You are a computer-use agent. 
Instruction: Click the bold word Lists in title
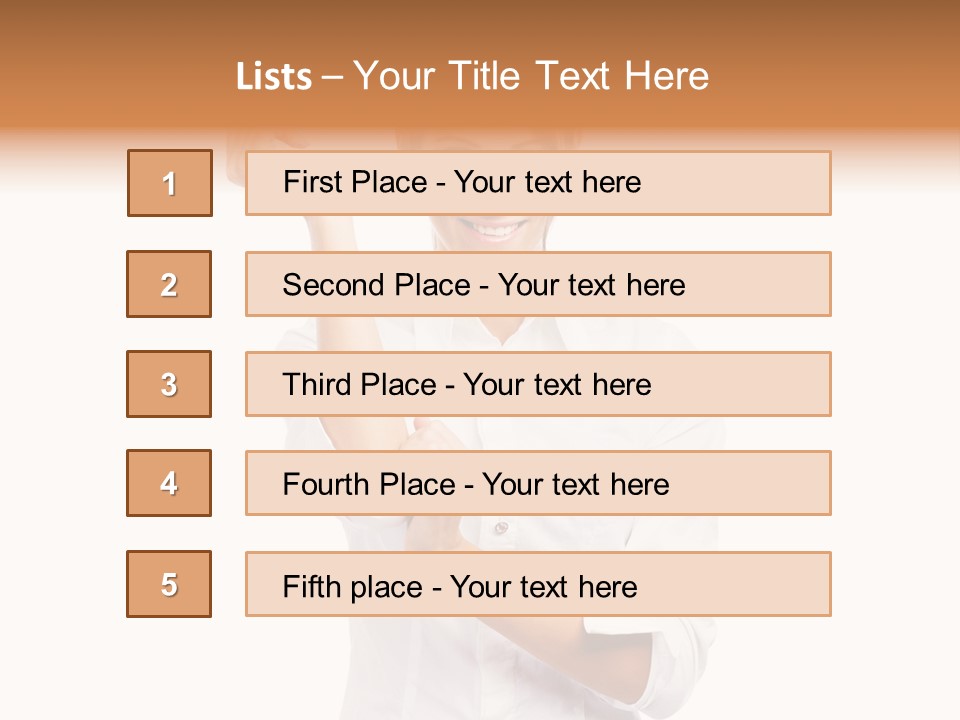click(x=274, y=77)
